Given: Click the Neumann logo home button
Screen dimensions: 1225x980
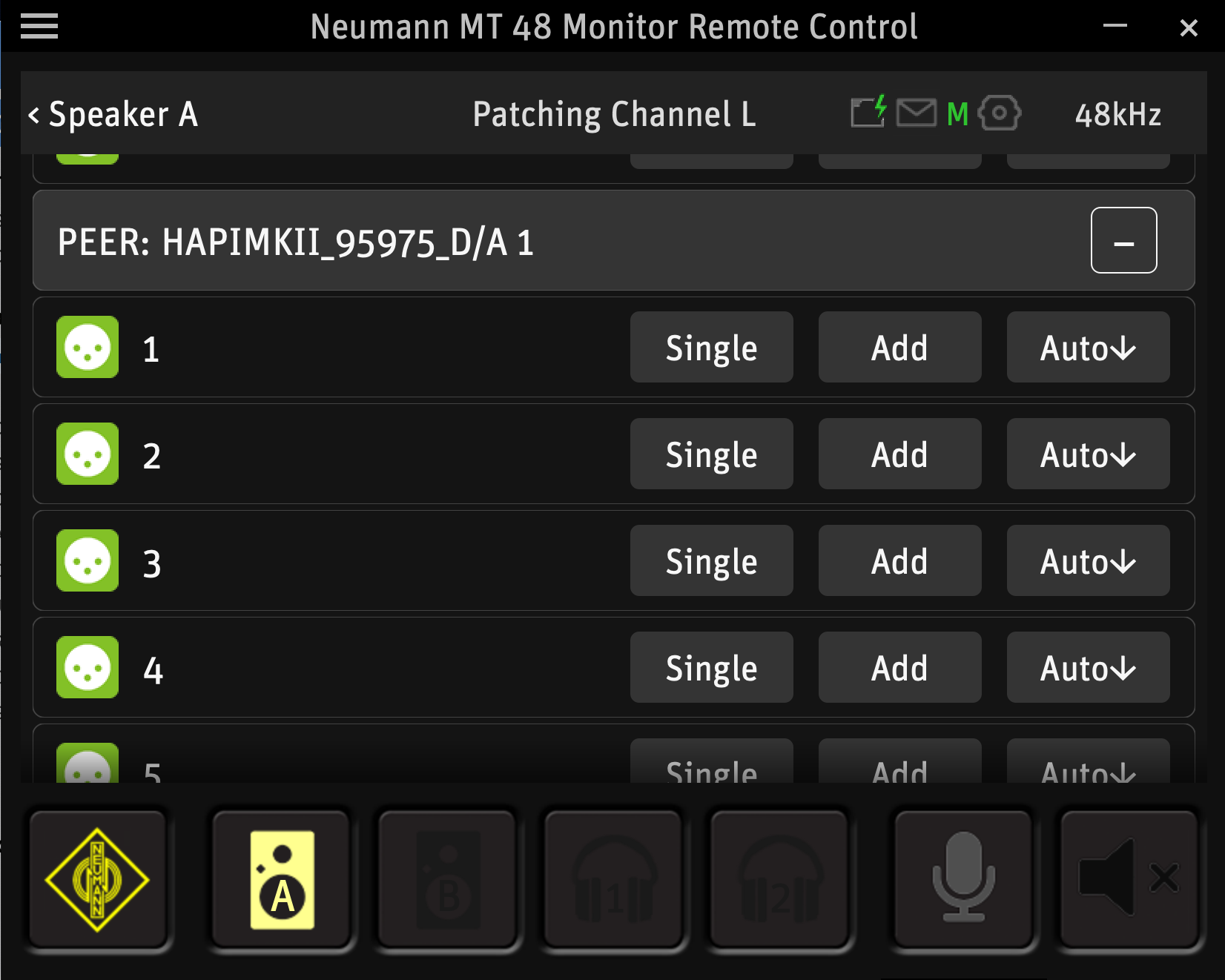Looking at the screenshot, I should pos(97,879).
